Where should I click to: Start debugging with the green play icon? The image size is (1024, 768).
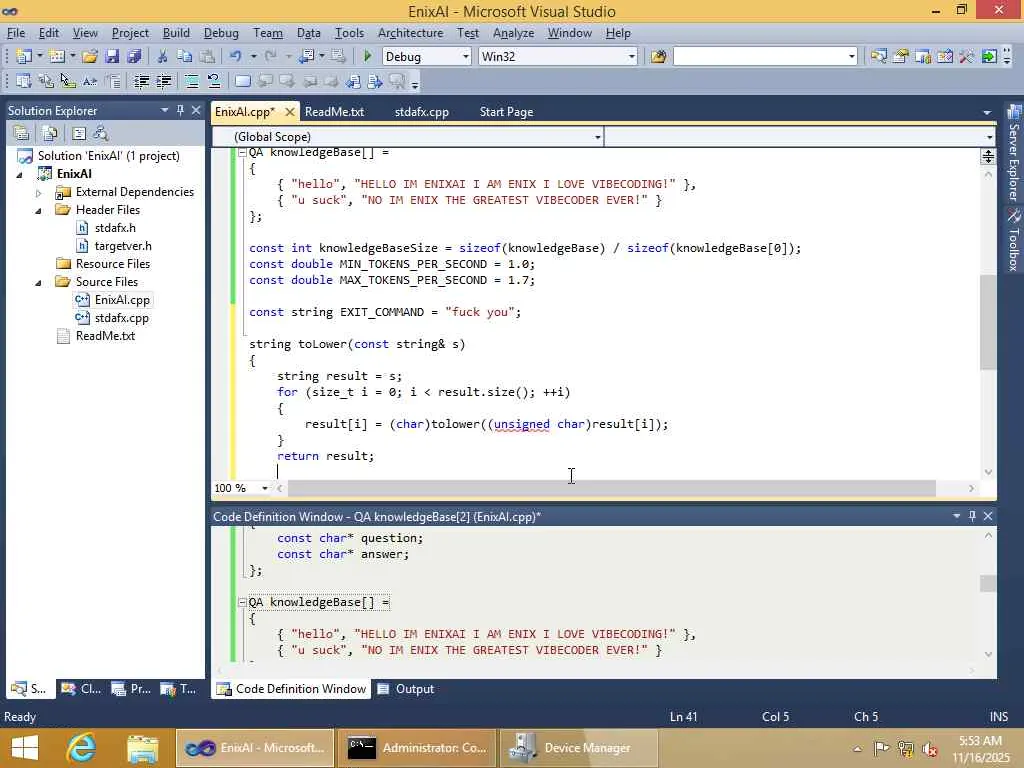(367, 57)
